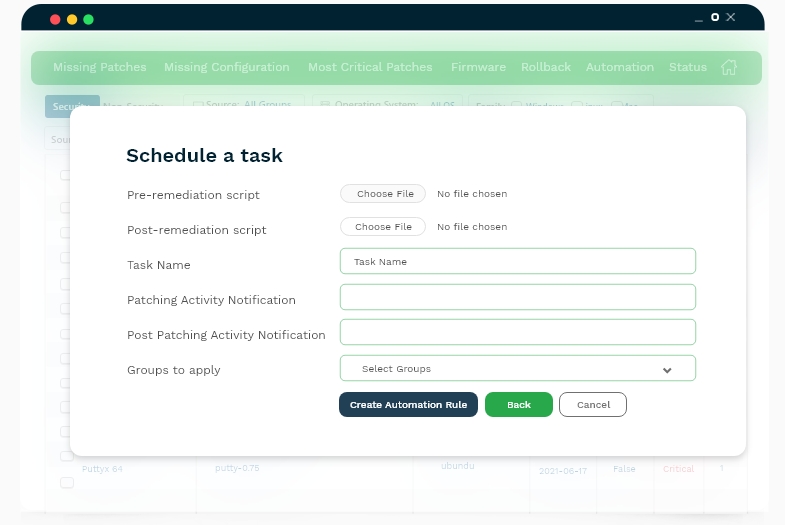Click Post Patching Activity Notification field
Viewport: 785px width, 525px height.
(x=518, y=332)
